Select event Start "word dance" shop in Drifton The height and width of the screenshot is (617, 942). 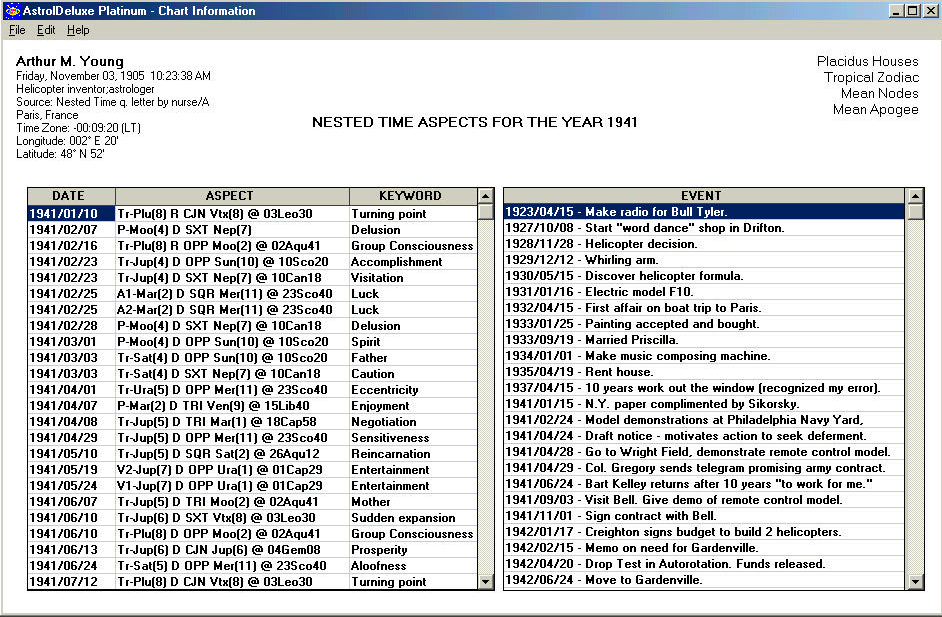(703, 228)
